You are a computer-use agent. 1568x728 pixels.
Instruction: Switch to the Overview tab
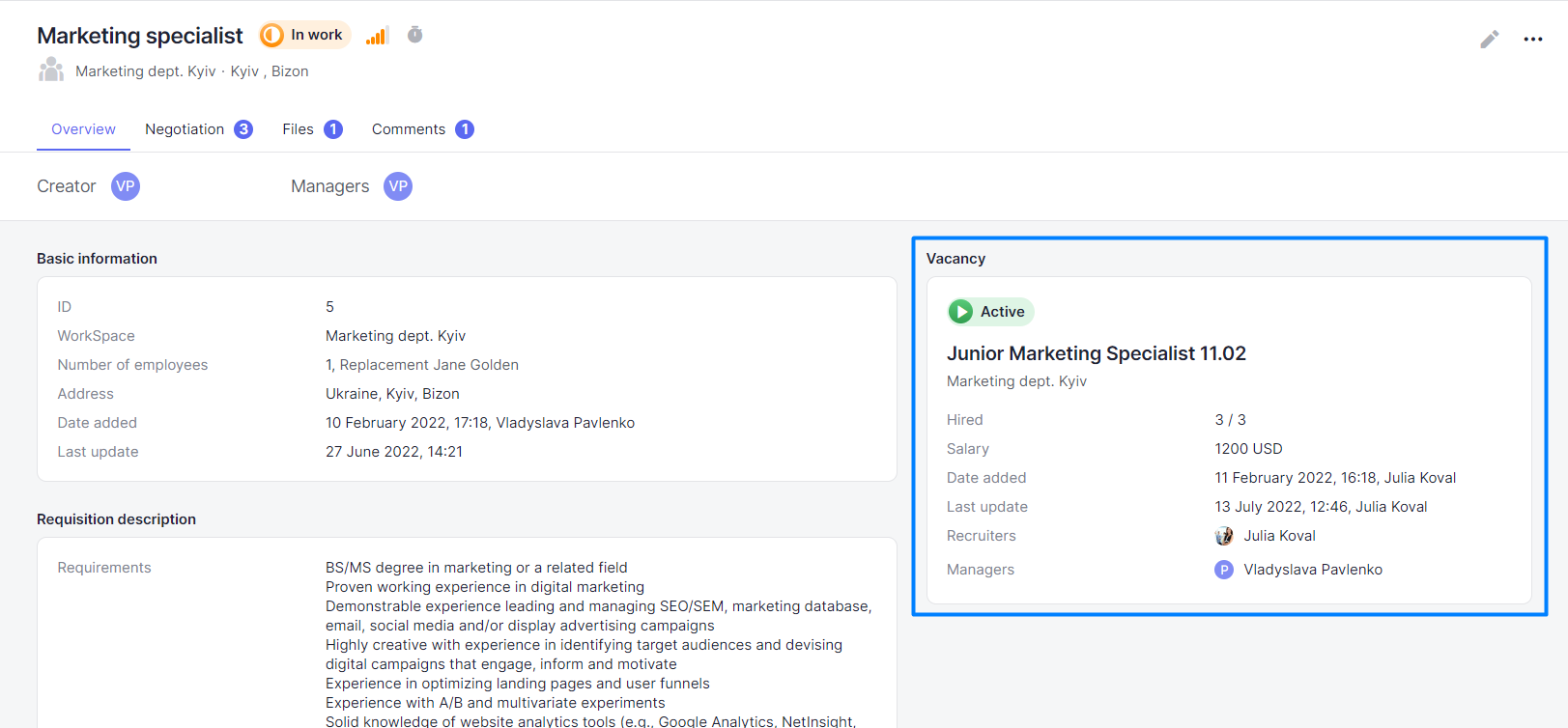pyautogui.click(x=83, y=129)
